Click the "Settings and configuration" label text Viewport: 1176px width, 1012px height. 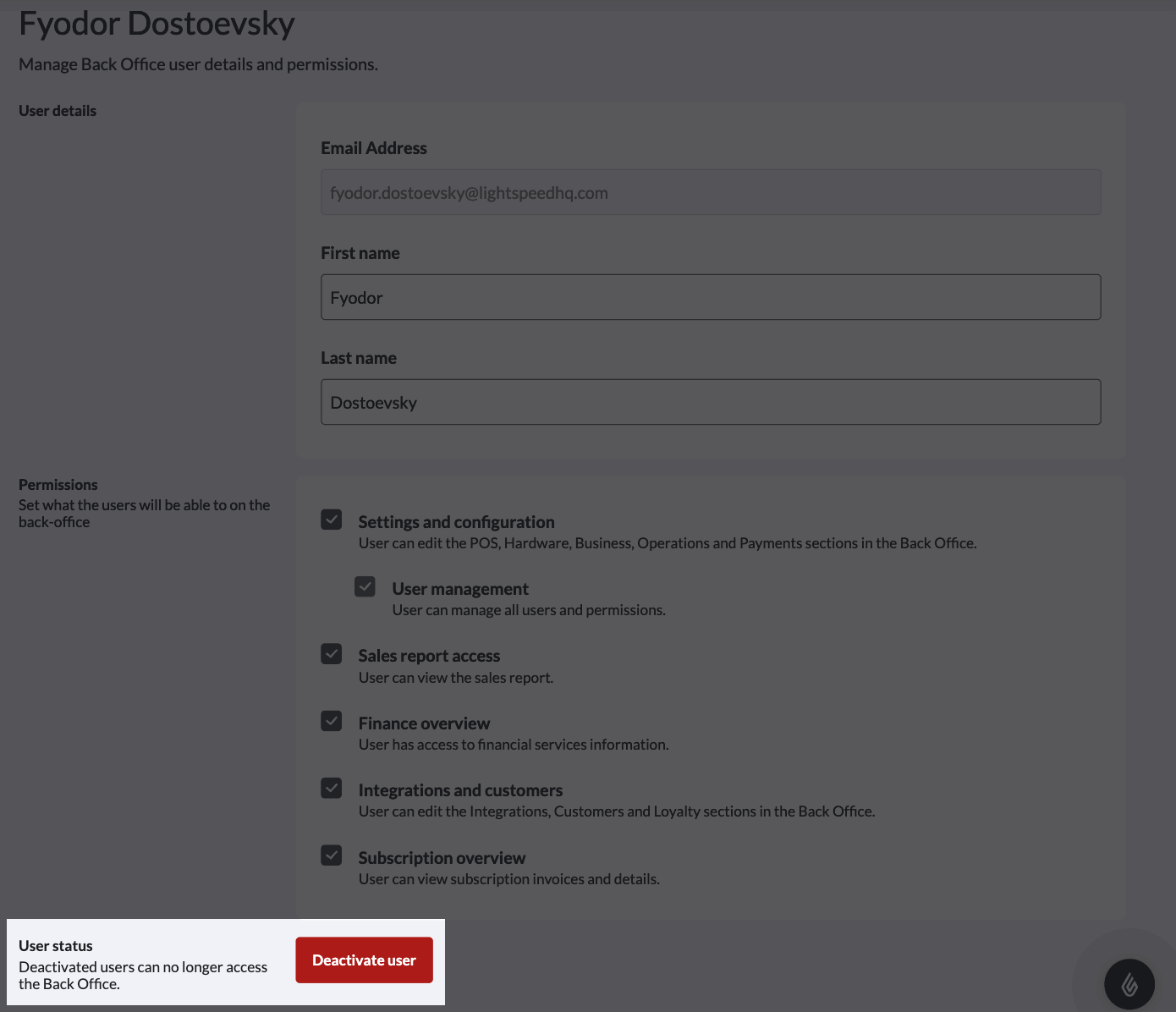[456, 522]
